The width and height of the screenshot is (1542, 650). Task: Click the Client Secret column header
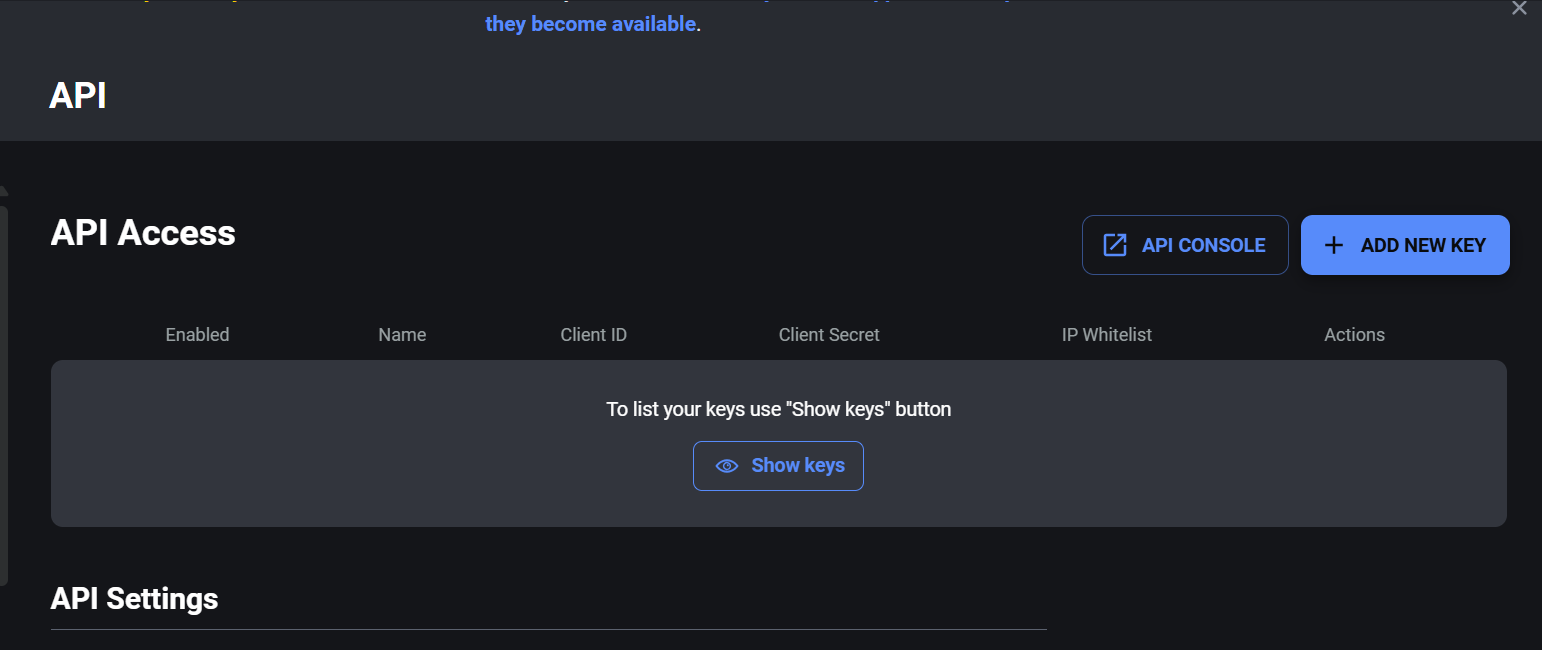pos(829,334)
